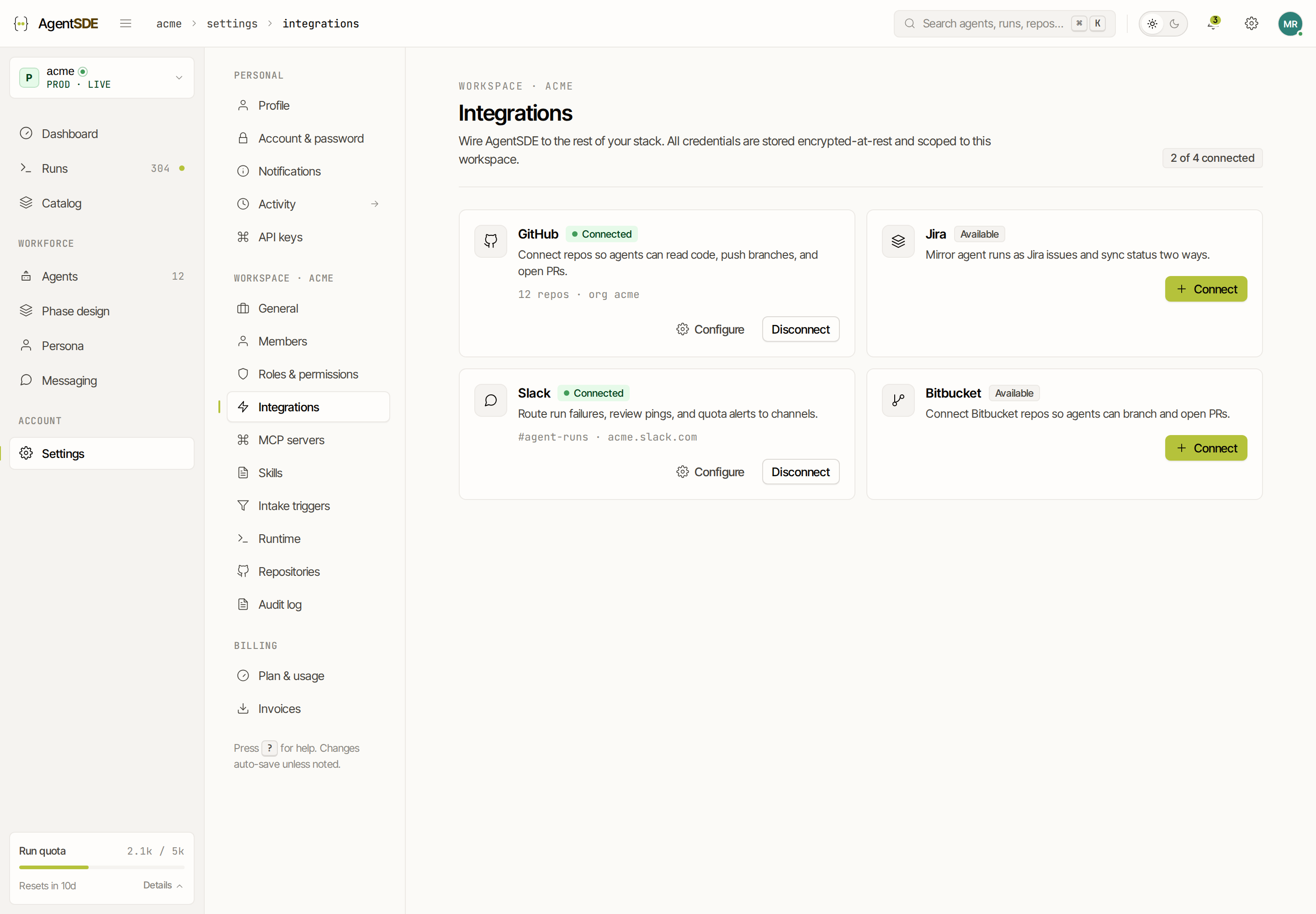Click the Audit log document icon
Screen dimensions: 1316x914
(x=243, y=605)
